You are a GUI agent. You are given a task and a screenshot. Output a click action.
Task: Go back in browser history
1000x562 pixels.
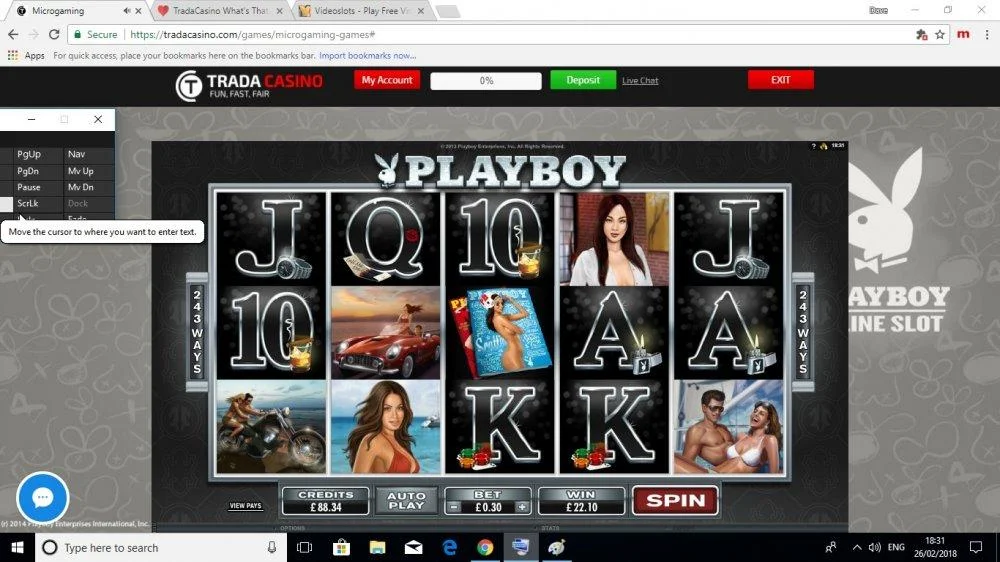click(x=13, y=34)
